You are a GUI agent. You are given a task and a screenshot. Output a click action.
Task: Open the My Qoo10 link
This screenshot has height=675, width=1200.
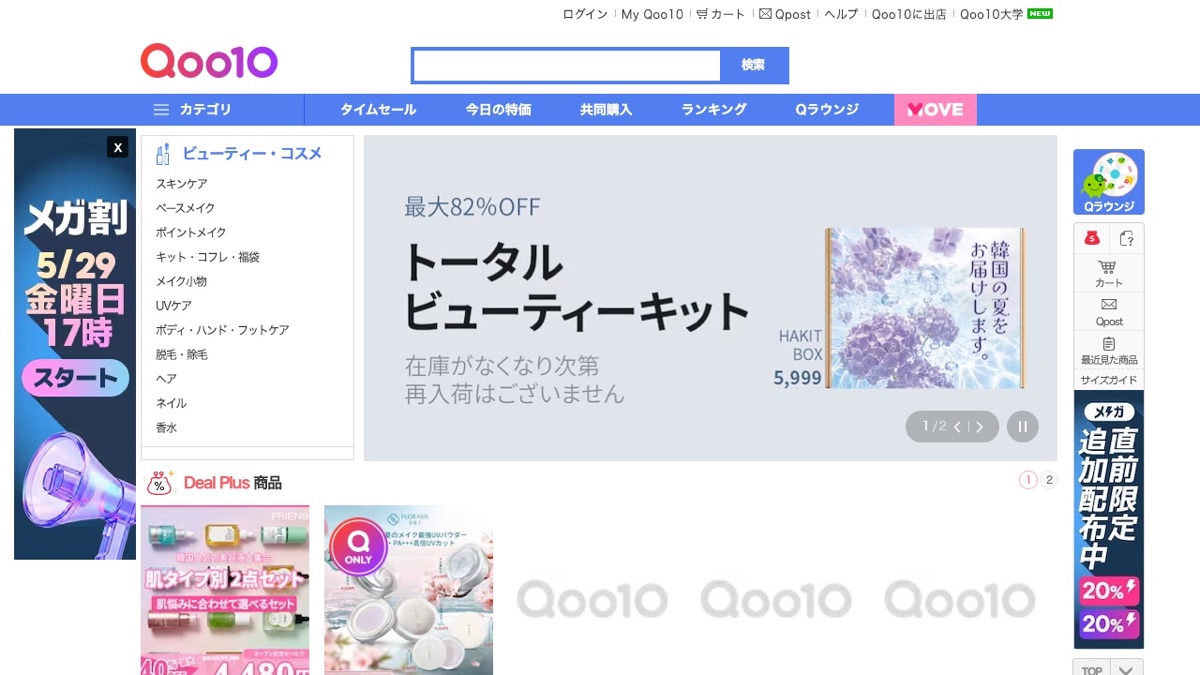point(652,14)
